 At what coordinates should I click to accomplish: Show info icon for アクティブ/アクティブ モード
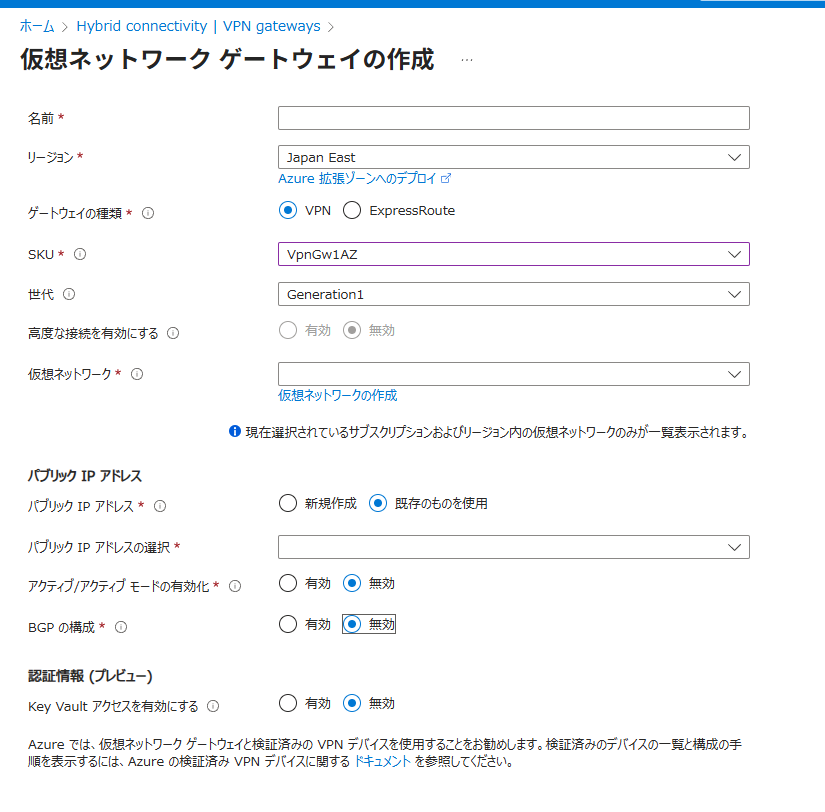coord(235,586)
